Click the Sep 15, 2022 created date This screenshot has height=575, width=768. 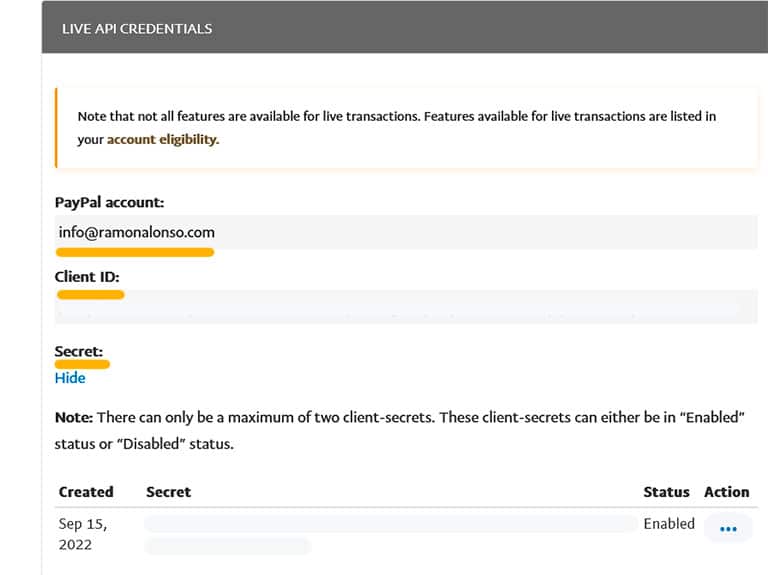[x=83, y=534]
